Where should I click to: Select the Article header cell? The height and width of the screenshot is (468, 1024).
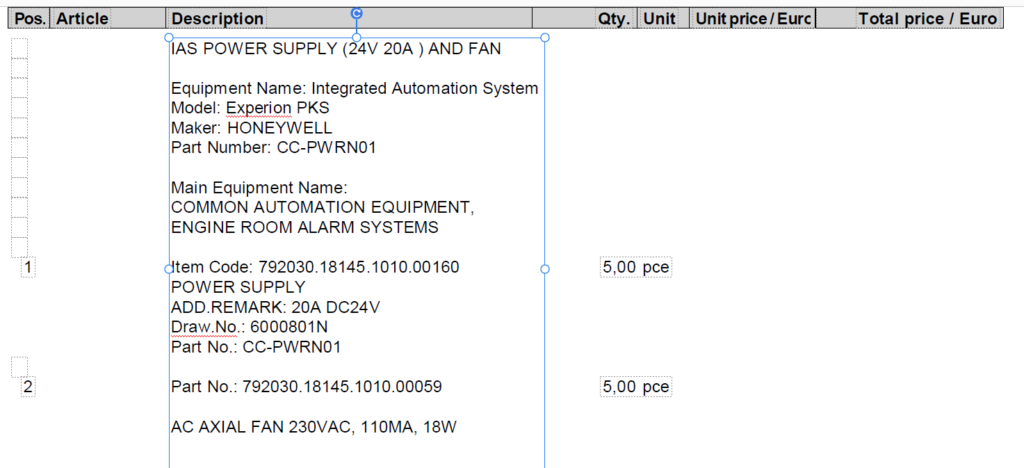[82, 19]
